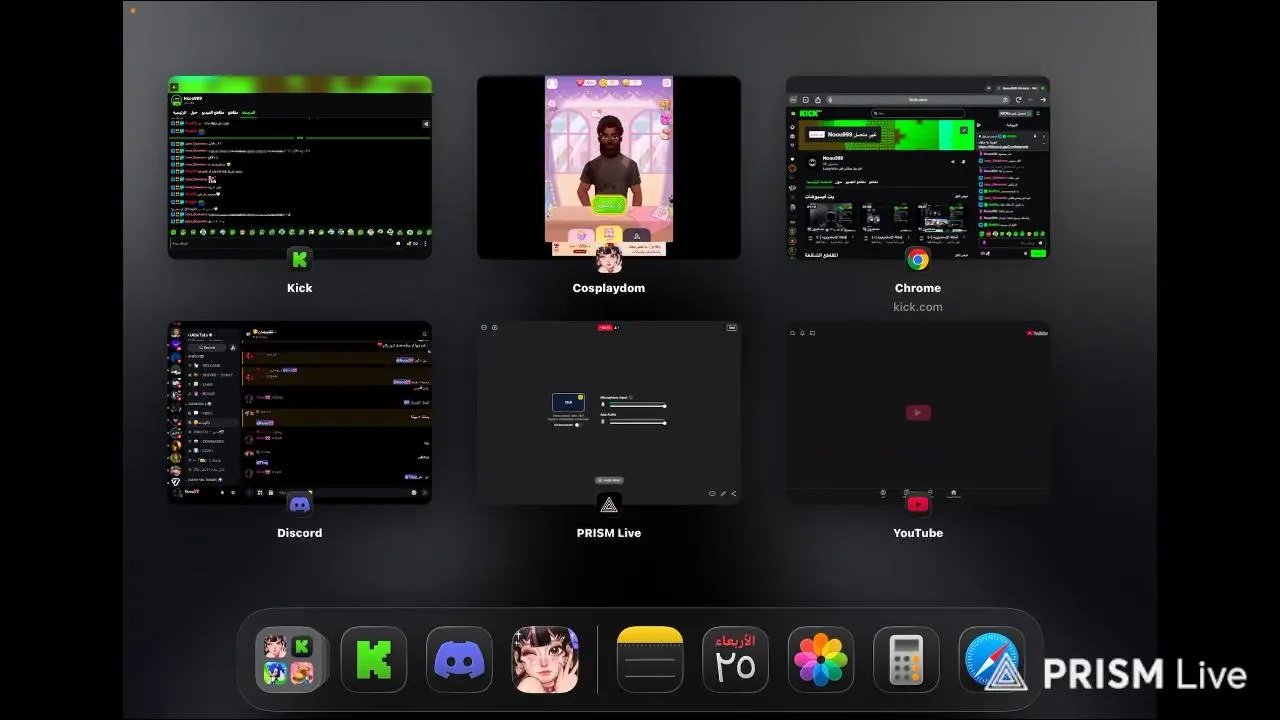Screen dimensions: 1280x720
Task: Click the "YouTube" label under its card
Action: click(918, 533)
